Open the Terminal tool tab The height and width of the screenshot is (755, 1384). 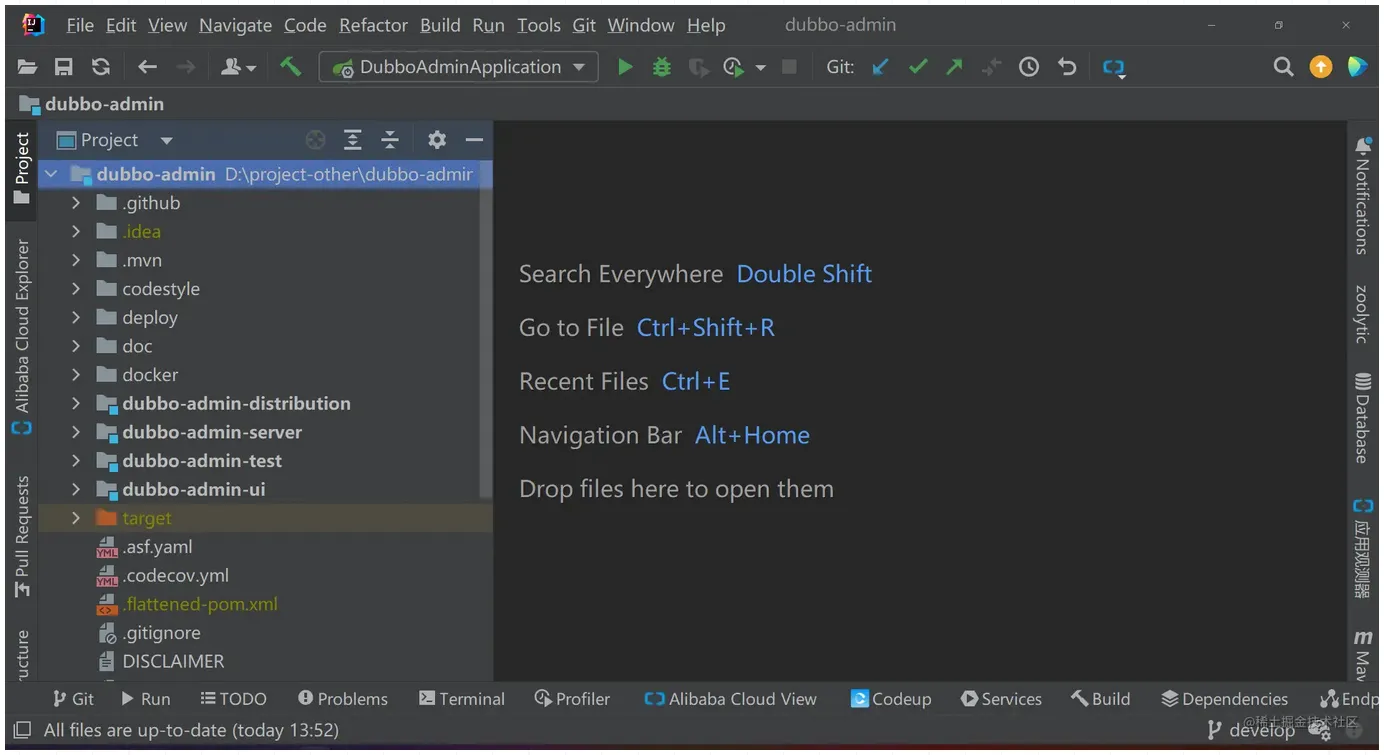click(x=462, y=699)
